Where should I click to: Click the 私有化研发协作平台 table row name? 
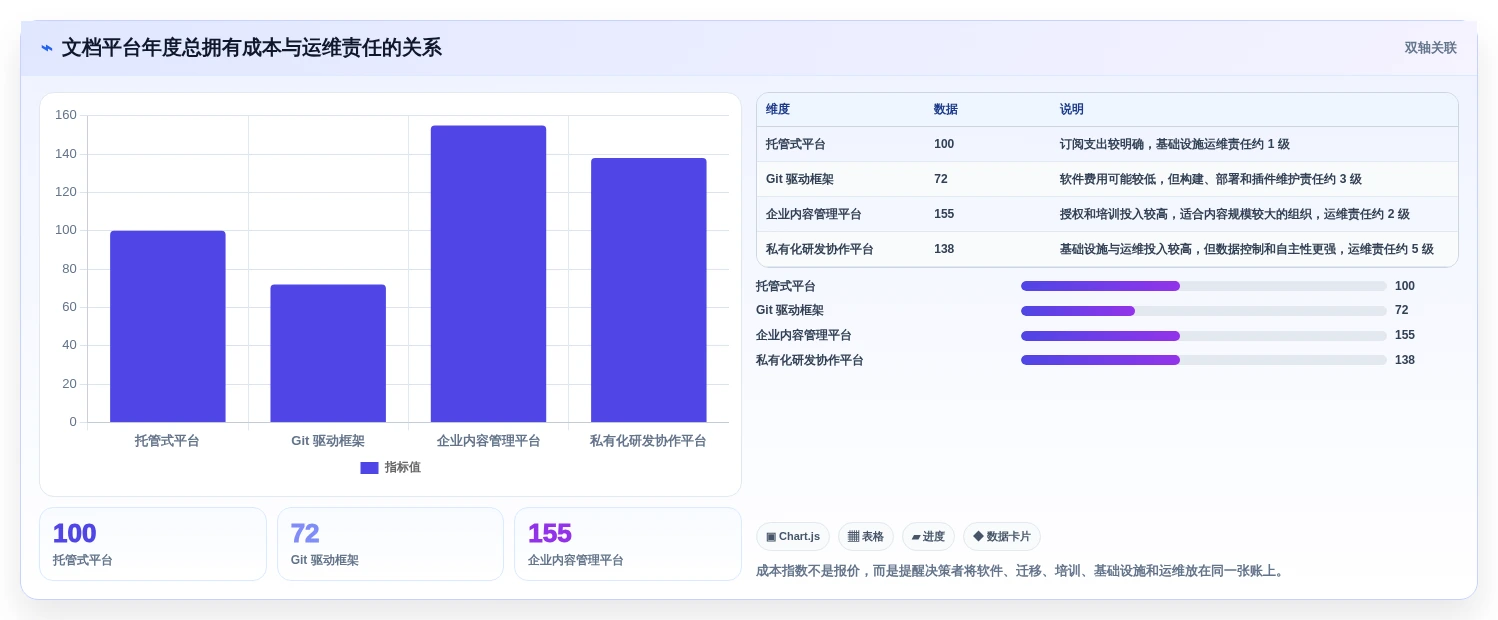coord(820,249)
